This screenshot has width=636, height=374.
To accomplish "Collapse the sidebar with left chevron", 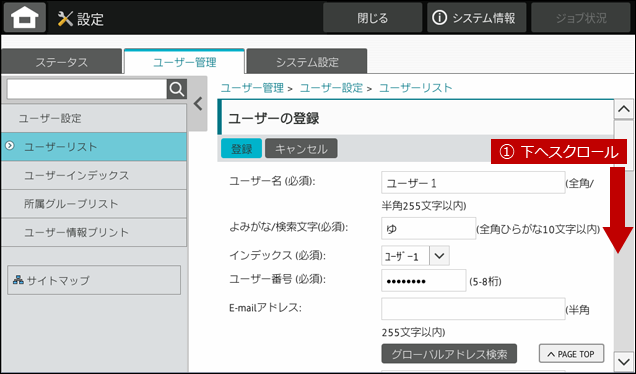I will (198, 104).
